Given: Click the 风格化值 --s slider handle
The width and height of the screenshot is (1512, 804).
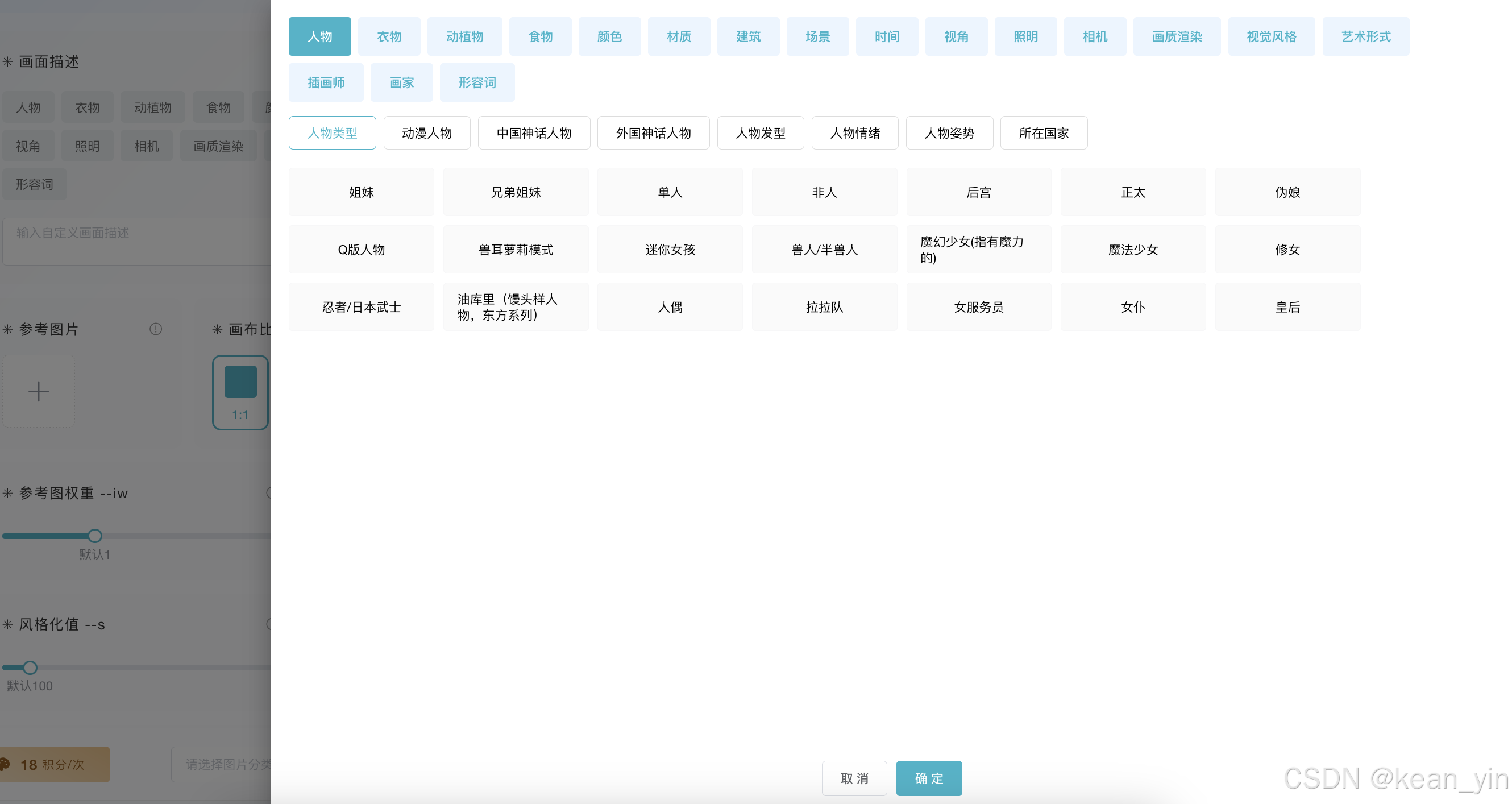Looking at the screenshot, I should [30, 667].
